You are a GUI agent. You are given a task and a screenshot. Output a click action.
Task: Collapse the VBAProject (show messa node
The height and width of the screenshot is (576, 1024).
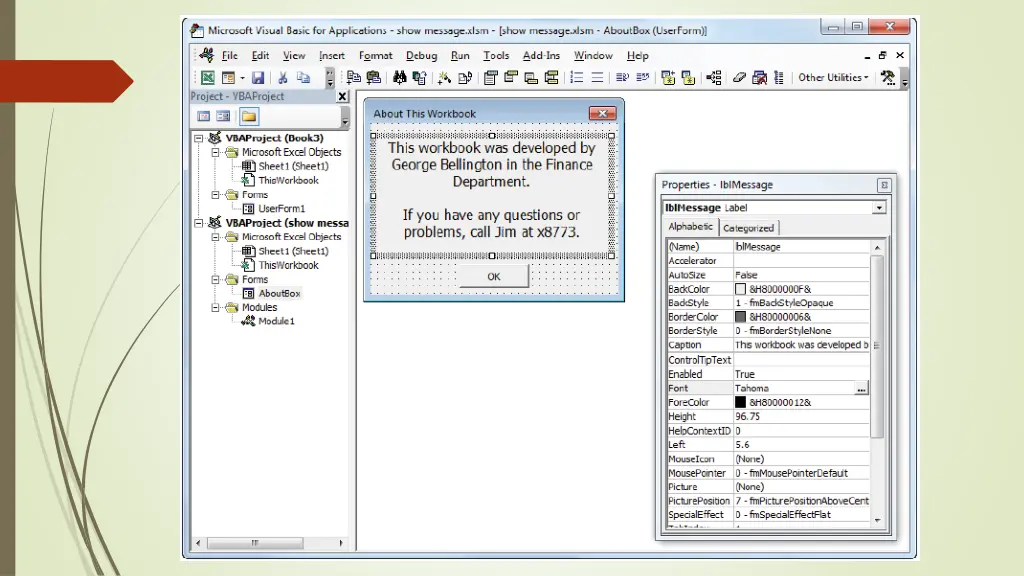[199, 223]
